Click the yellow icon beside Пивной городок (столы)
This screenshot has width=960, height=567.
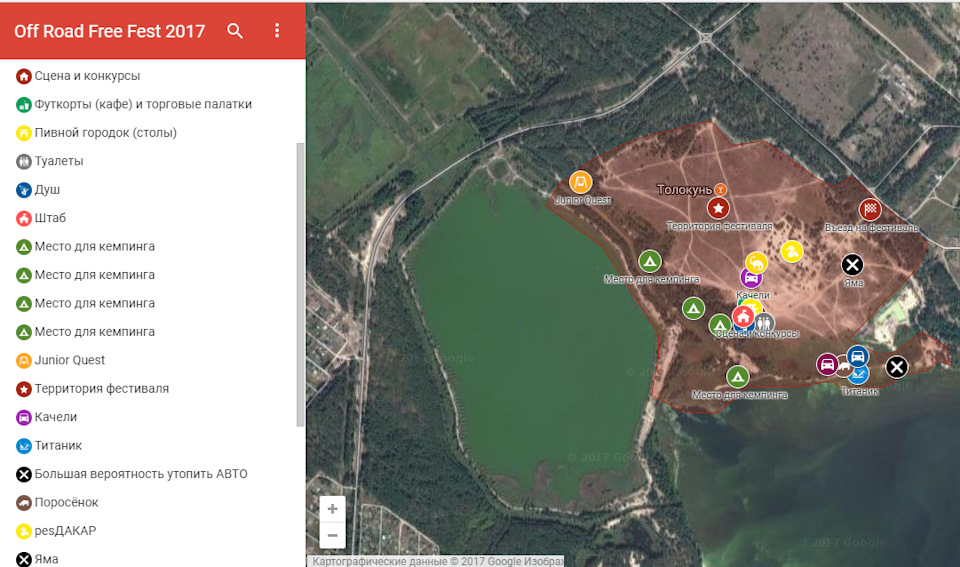click(23, 133)
